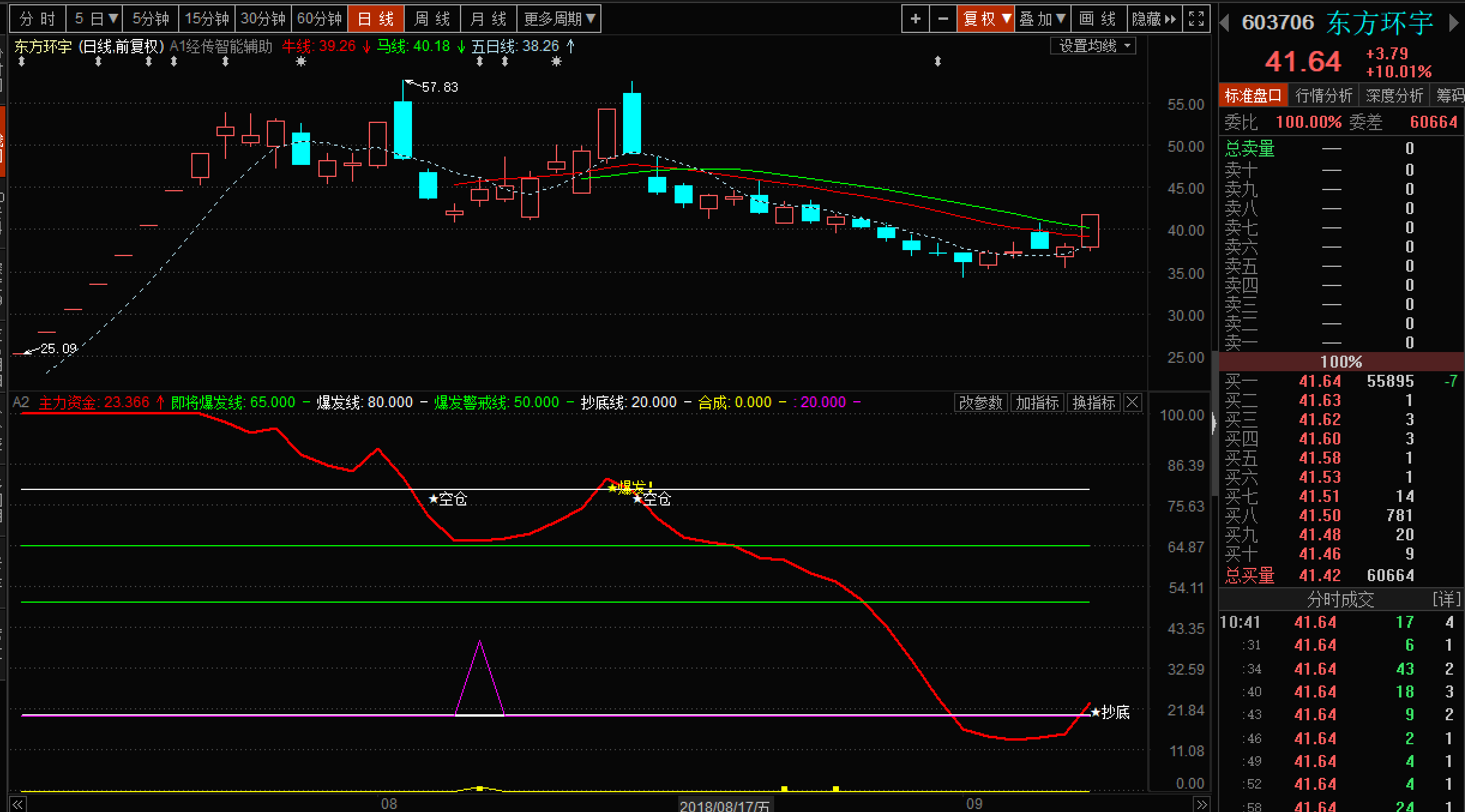Click the first 空仓 star marker

point(448,499)
